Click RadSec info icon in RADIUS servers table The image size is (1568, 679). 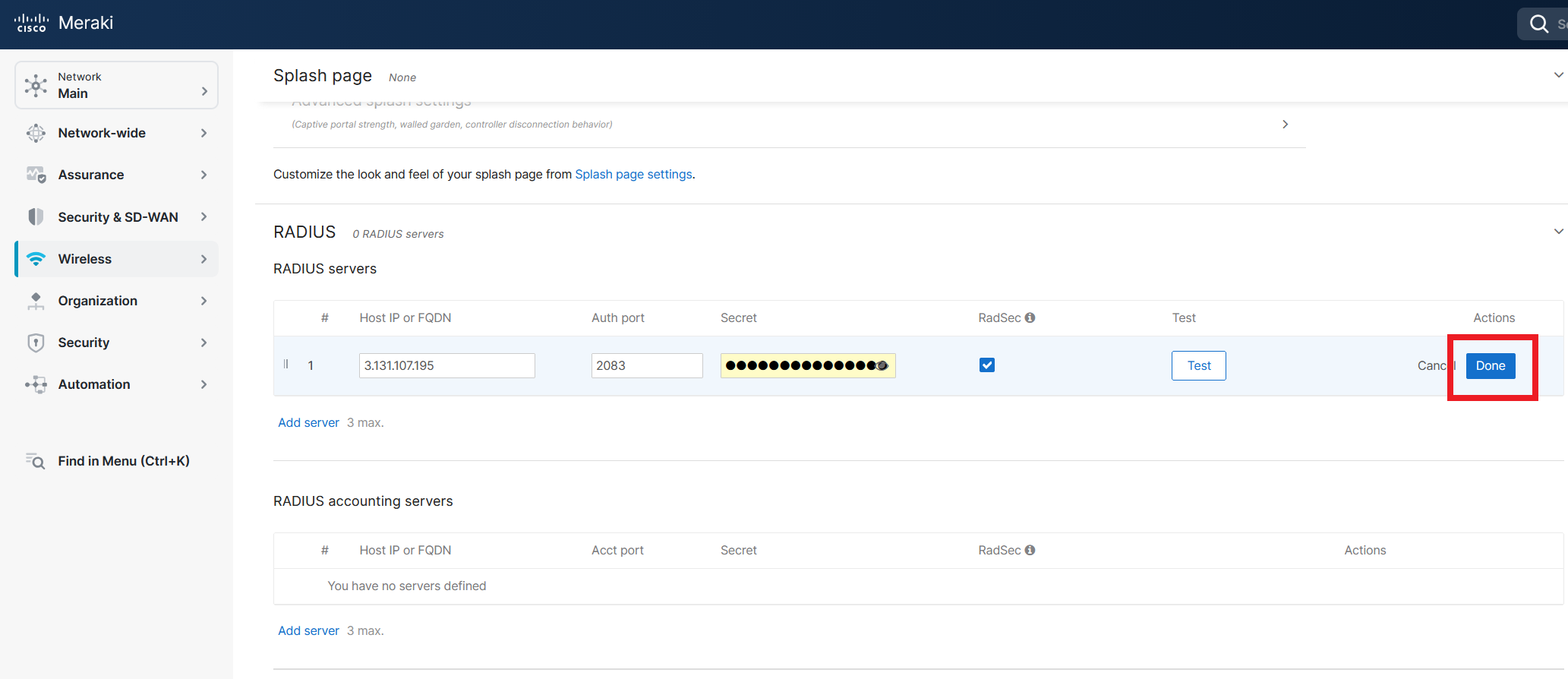point(1030,317)
